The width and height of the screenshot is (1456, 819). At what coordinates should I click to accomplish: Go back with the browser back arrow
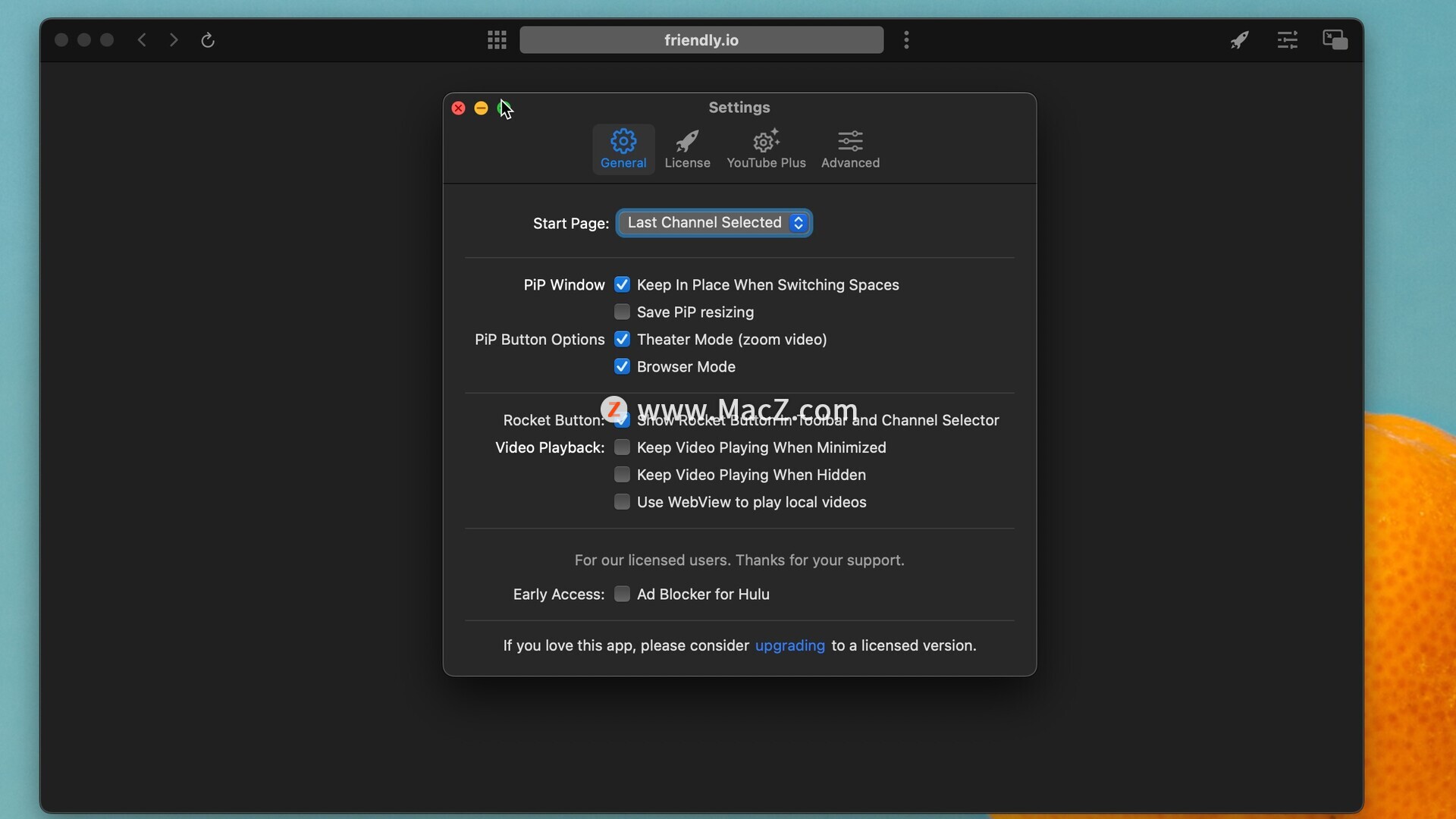(142, 39)
